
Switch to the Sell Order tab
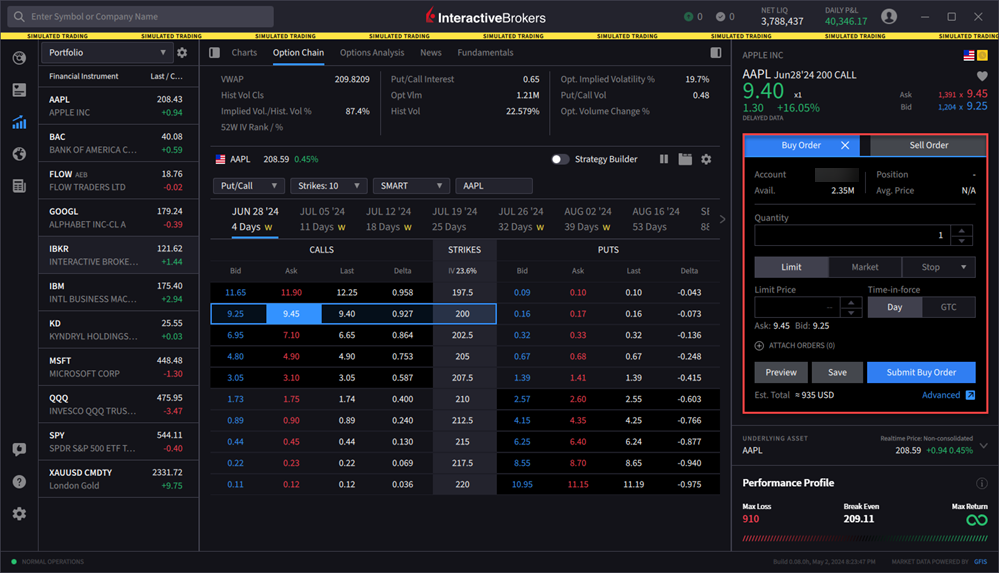tap(928, 145)
